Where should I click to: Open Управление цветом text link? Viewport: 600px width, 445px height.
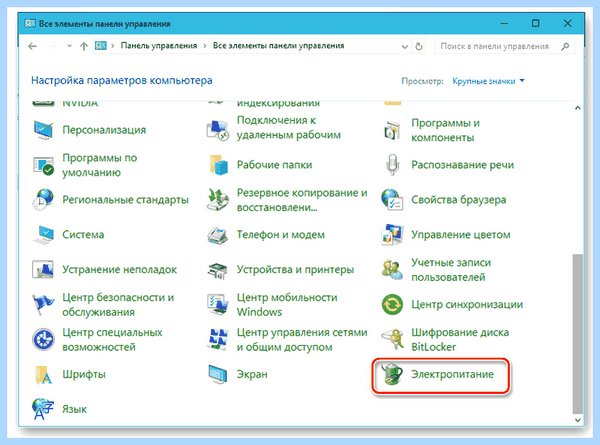[x=461, y=235]
